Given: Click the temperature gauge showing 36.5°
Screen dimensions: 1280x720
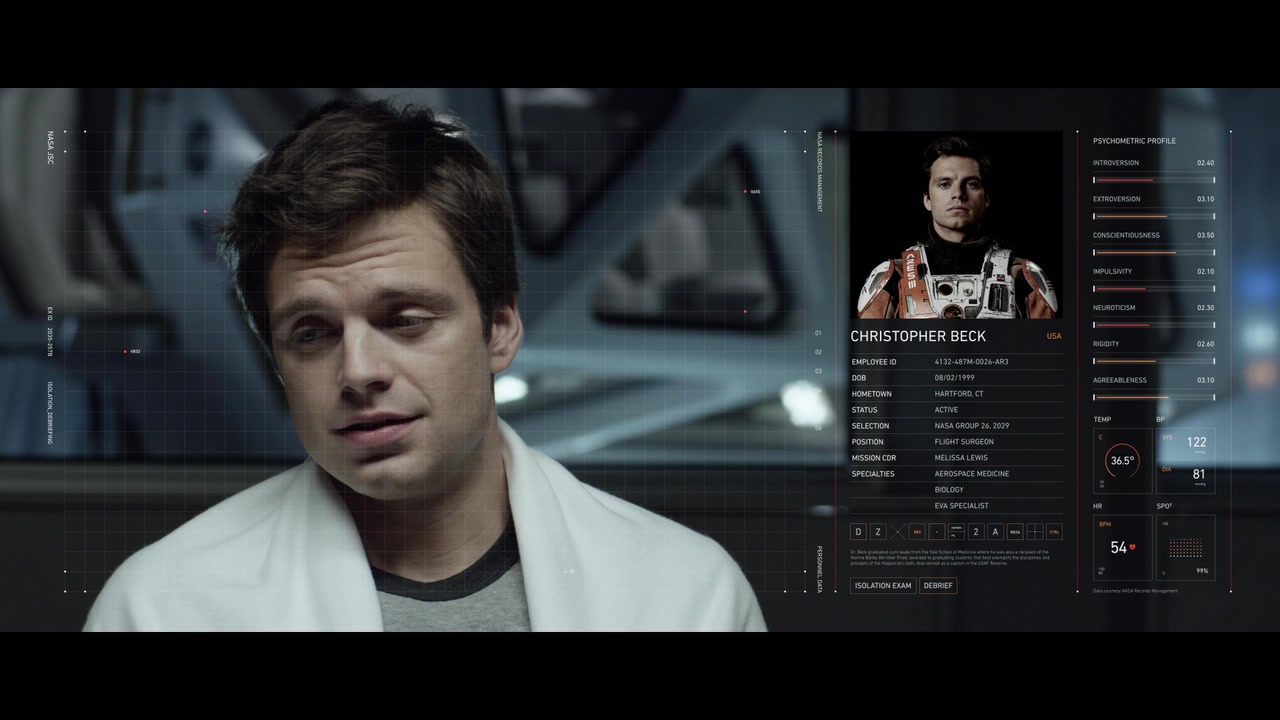Looking at the screenshot, I should (x=1122, y=461).
